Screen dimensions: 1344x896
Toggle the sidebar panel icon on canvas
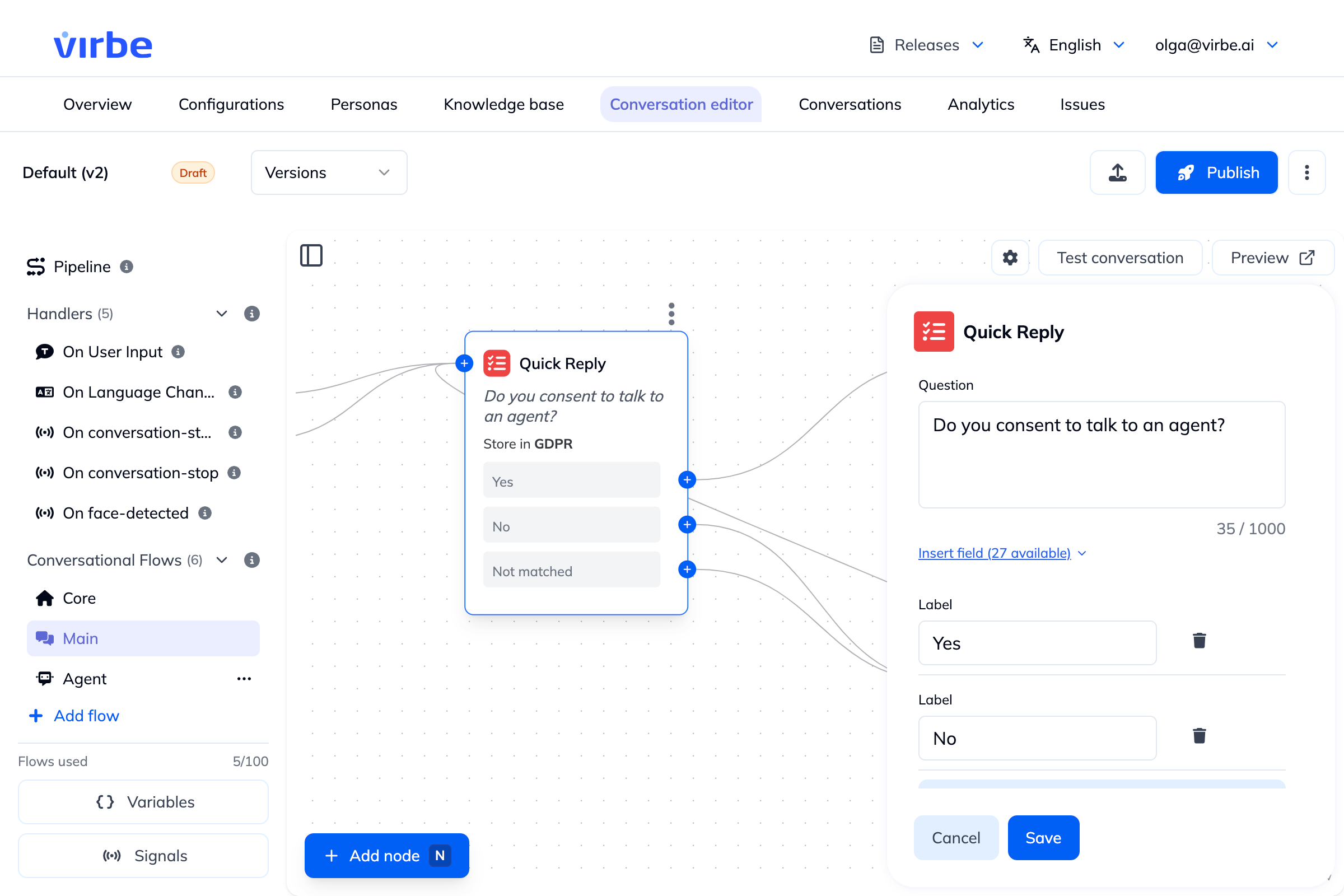(311, 255)
